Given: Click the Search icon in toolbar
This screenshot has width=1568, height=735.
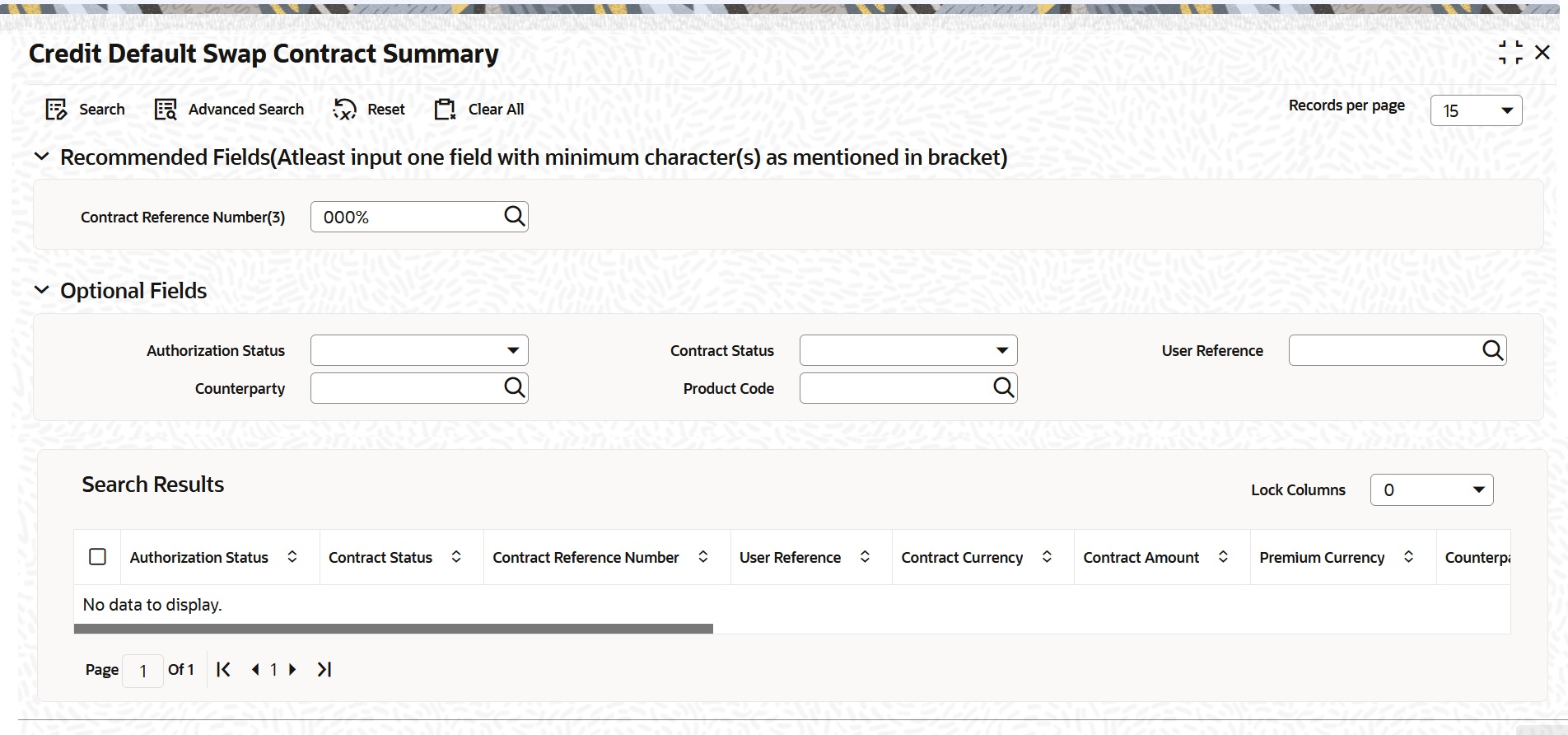Looking at the screenshot, I should pyautogui.click(x=56, y=110).
